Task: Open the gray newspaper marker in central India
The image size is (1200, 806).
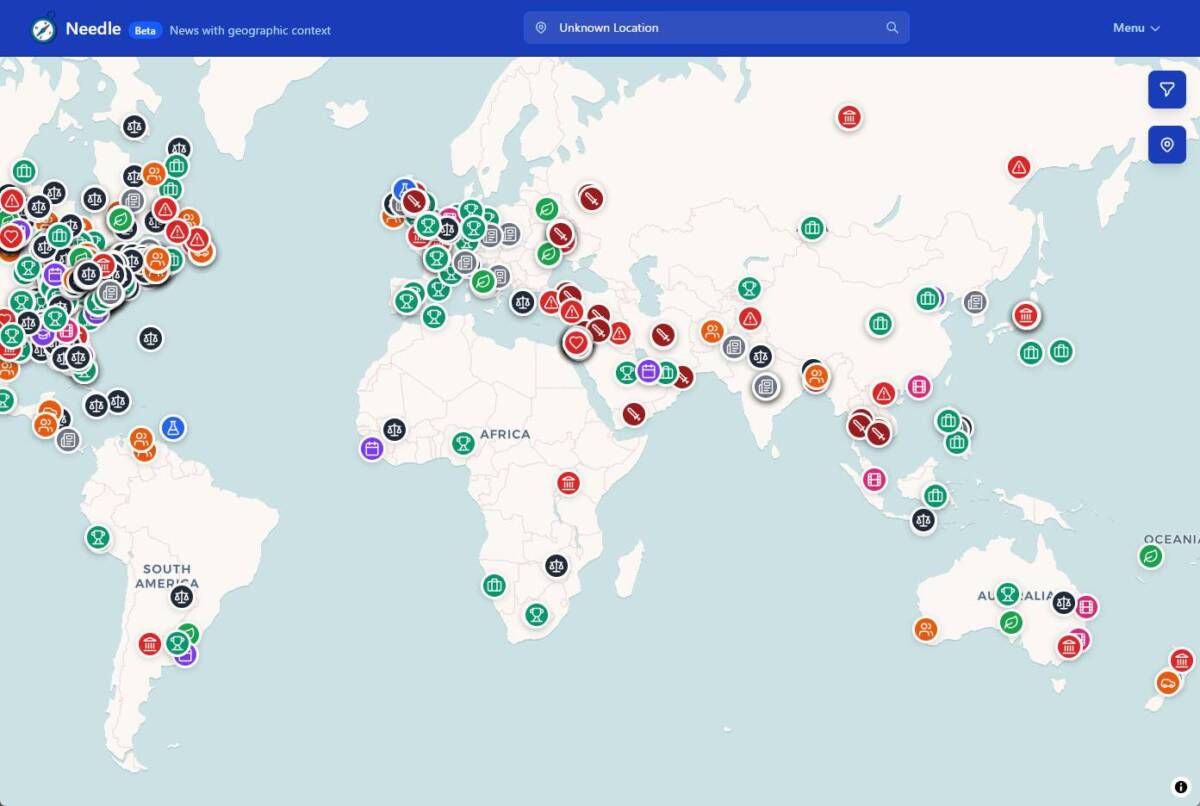Action: [766, 386]
